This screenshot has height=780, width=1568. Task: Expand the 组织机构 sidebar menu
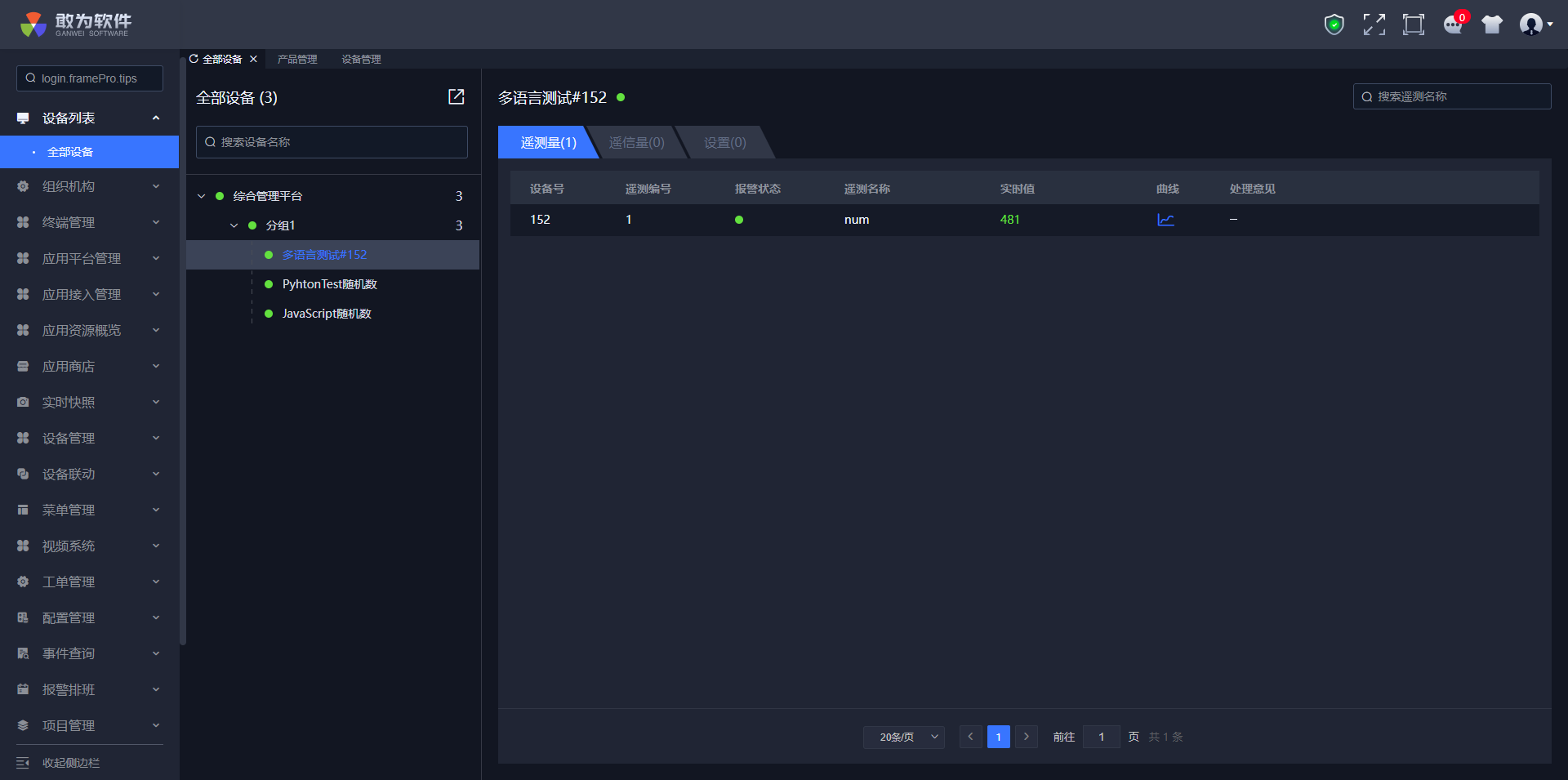coord(89,186)
